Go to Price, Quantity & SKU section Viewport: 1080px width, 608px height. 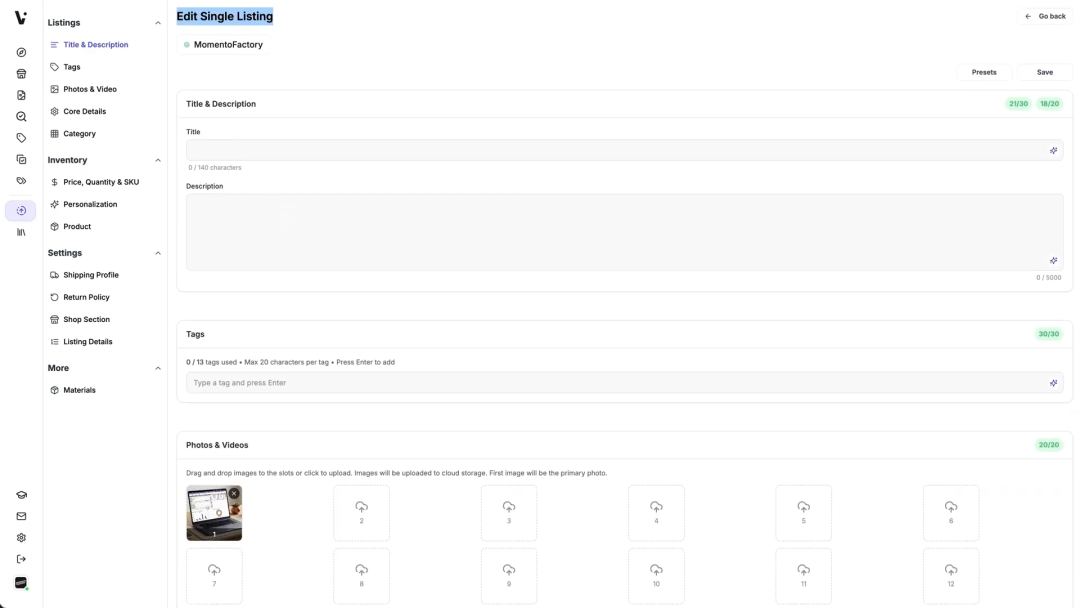coord(100,182)
